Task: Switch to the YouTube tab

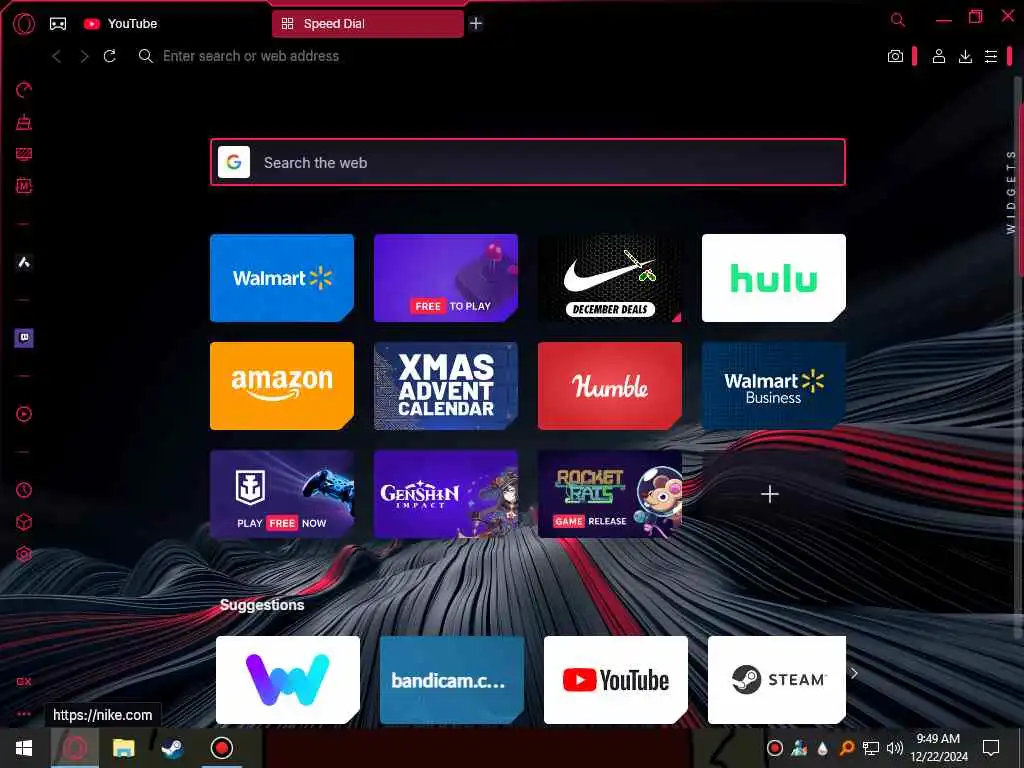Action: click(121, 24)
